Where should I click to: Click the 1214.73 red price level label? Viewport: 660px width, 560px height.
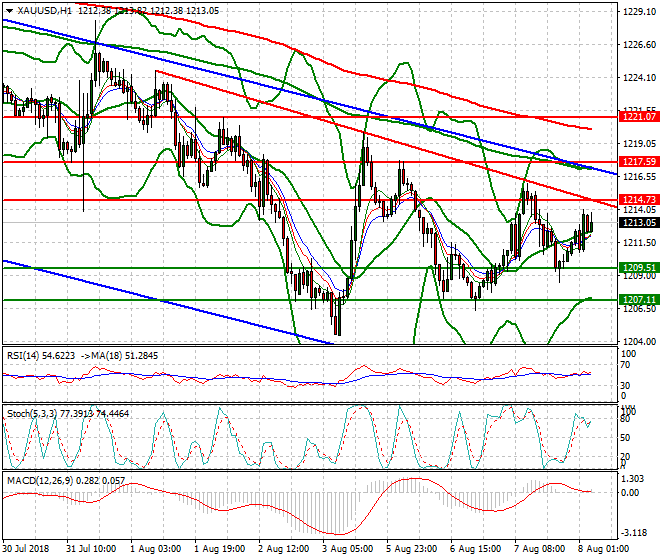[x=639, y=200]
